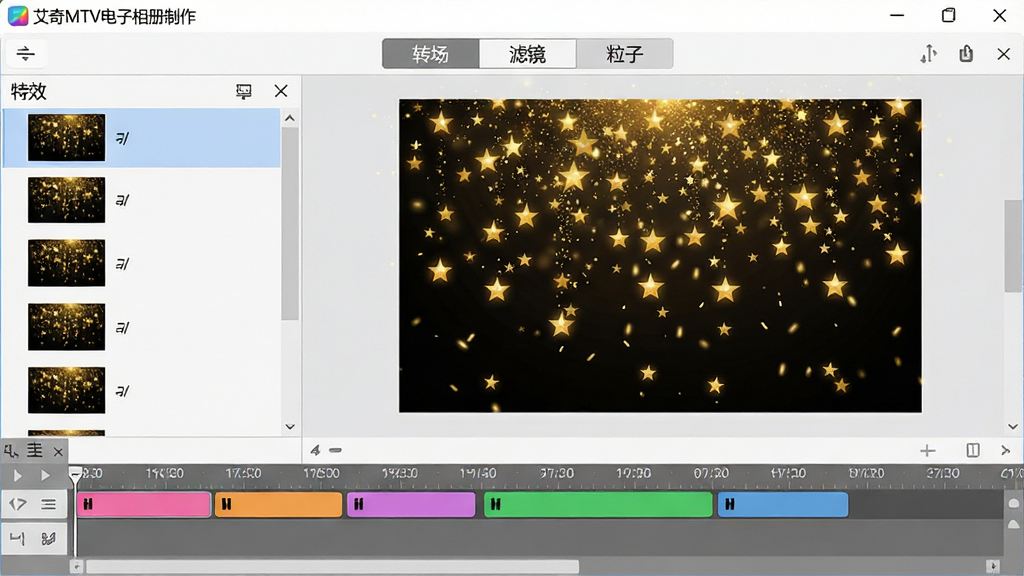The image size is (1024, 576).
Task: Click the bracket trim icon in lower track controls
Action: pos(18,539)
